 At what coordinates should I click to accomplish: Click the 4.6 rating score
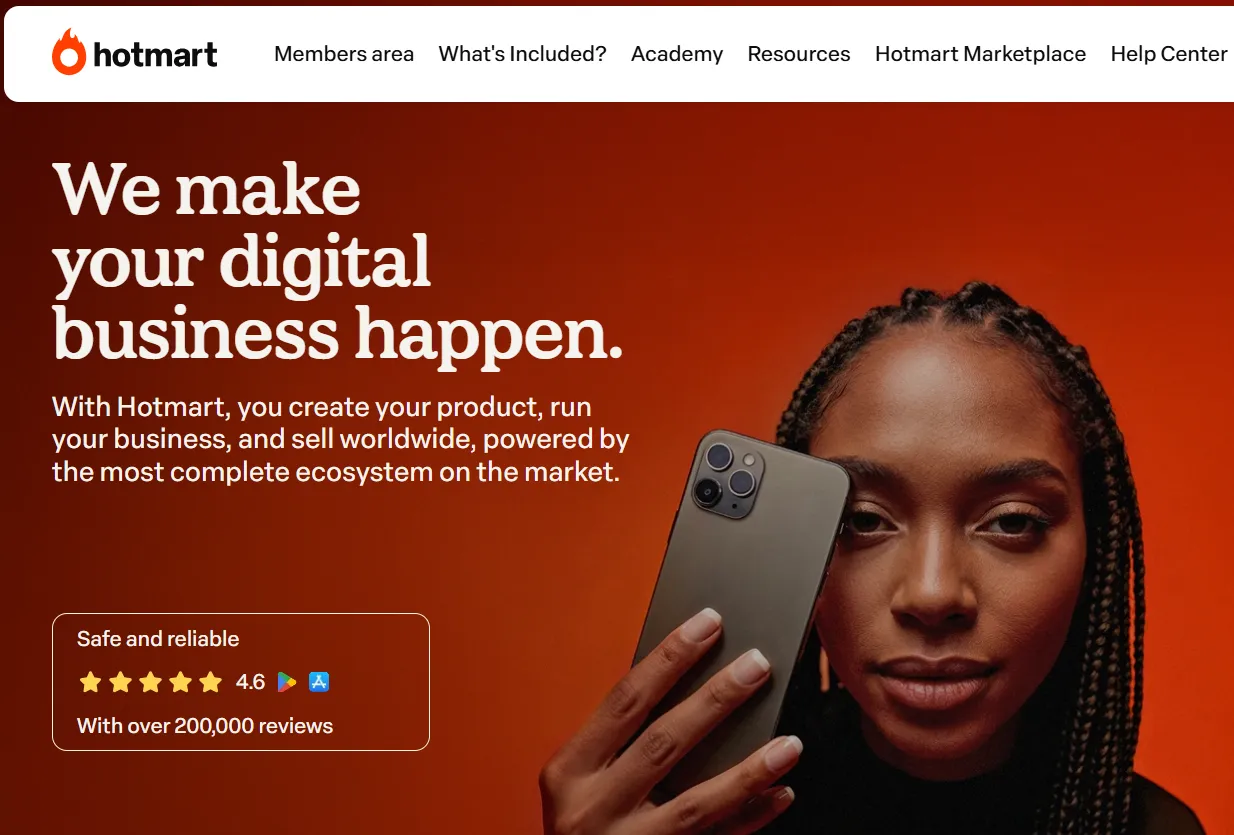tap(250, 682)
